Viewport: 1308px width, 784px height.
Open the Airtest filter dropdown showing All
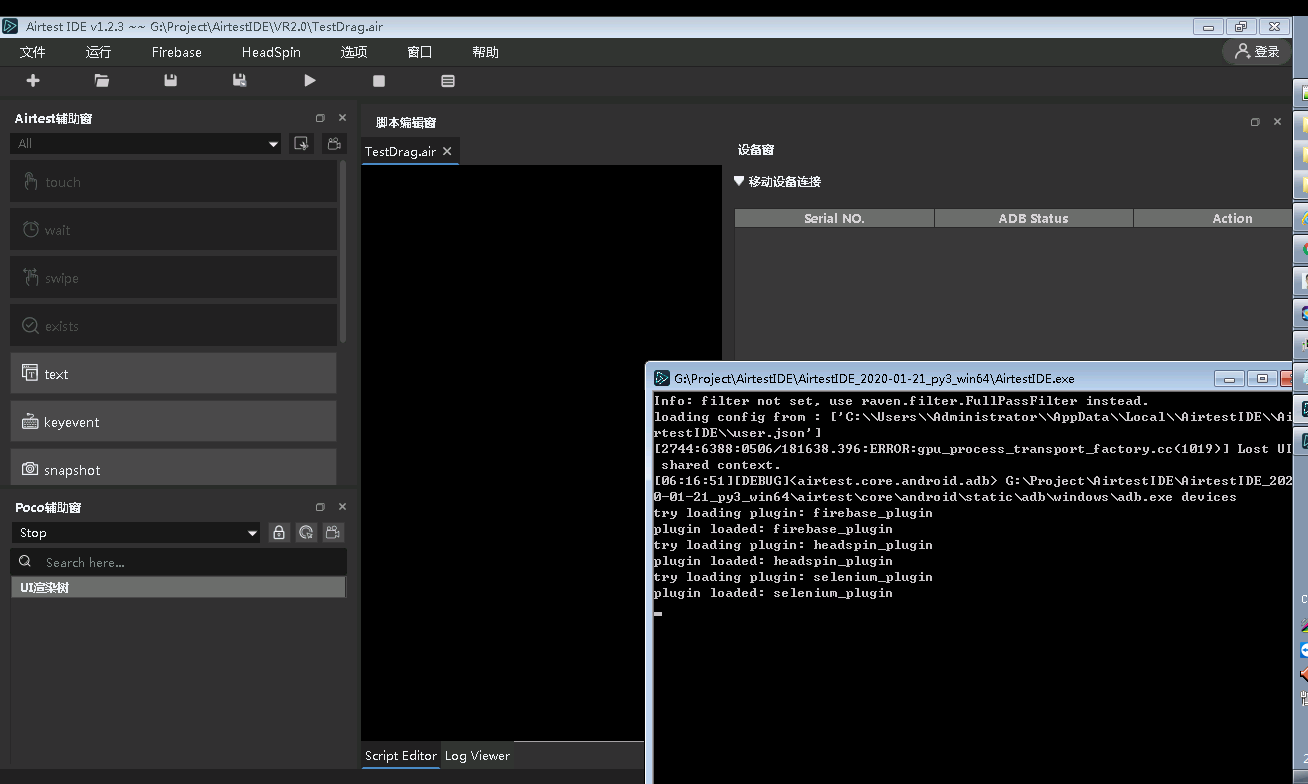146,144
